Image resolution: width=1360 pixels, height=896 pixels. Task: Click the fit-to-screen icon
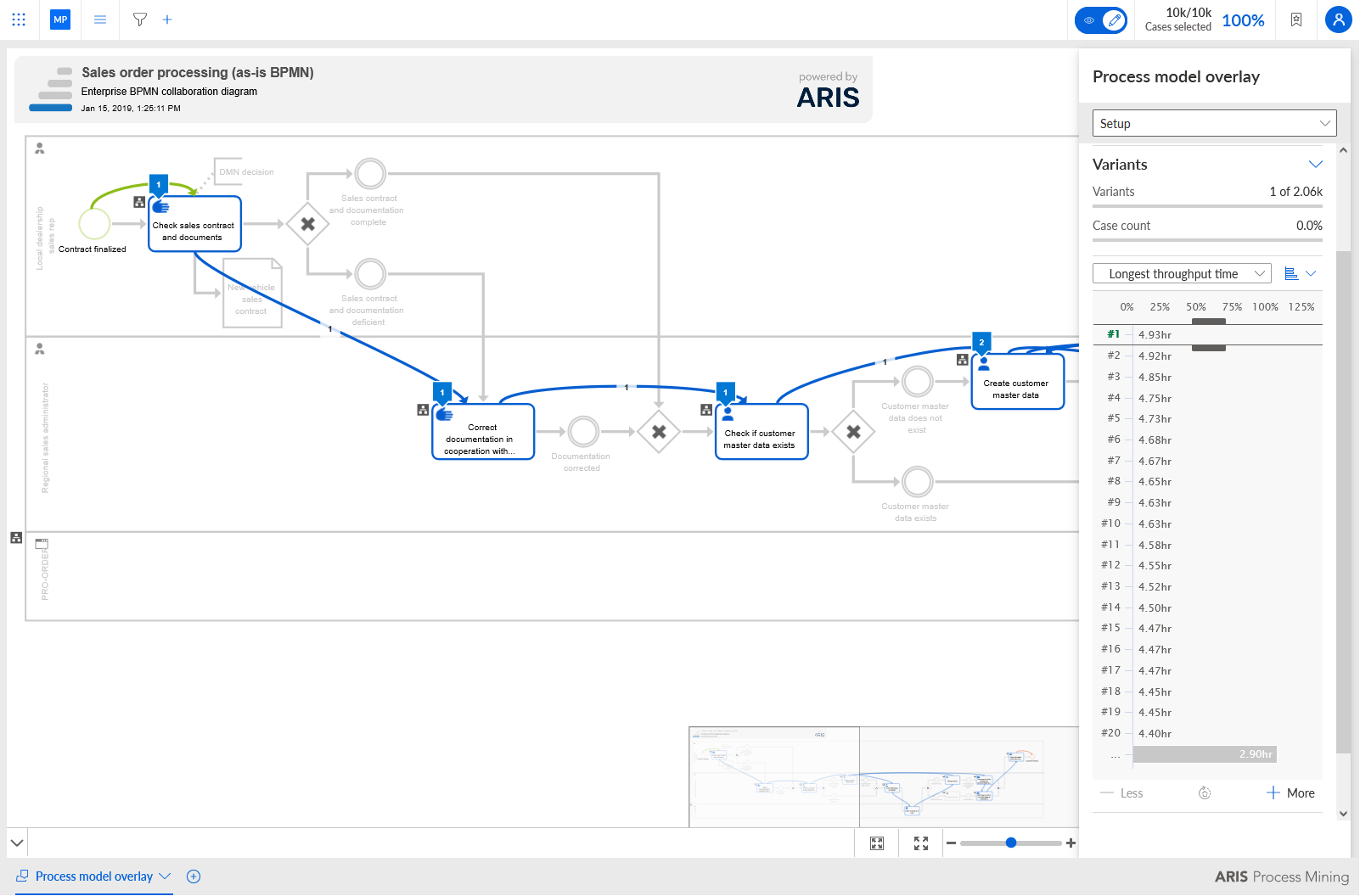[877, 843]
